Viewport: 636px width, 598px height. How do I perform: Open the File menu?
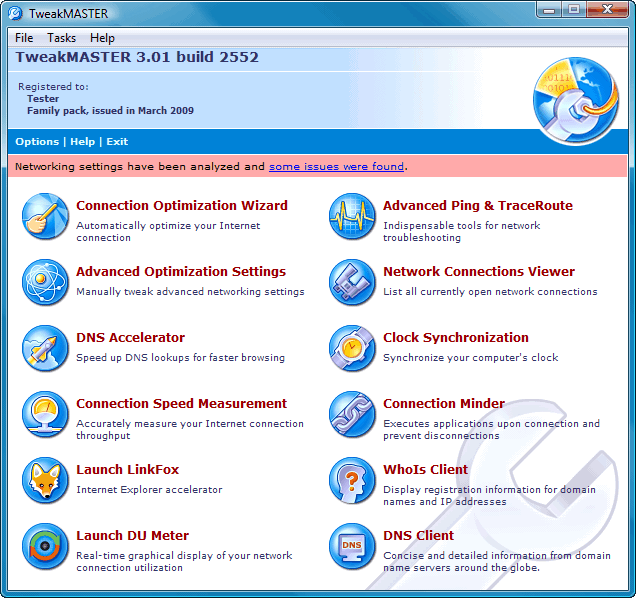click(24, 38)
